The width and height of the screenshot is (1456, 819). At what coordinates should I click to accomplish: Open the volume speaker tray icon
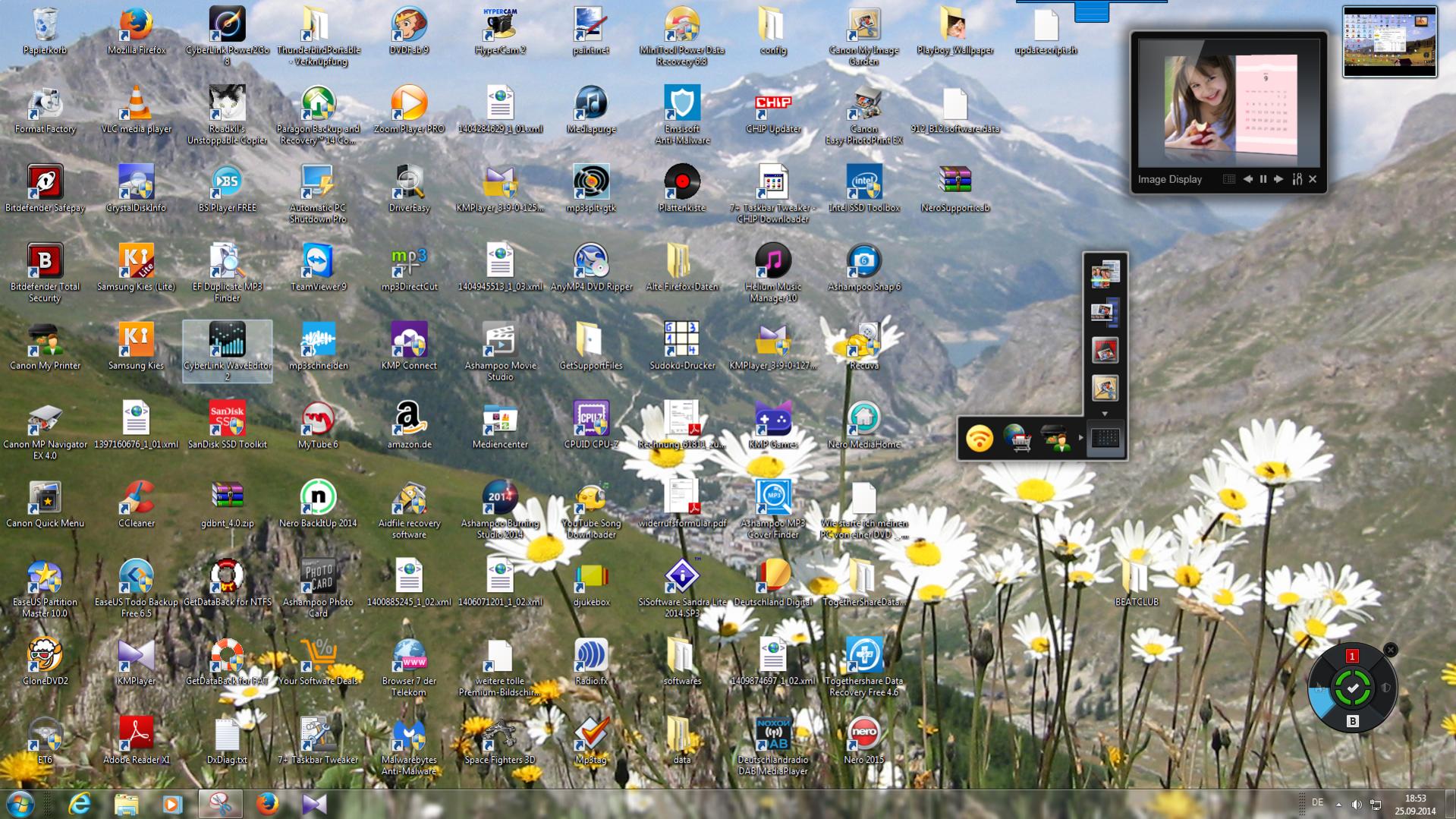coord(1357,805)
